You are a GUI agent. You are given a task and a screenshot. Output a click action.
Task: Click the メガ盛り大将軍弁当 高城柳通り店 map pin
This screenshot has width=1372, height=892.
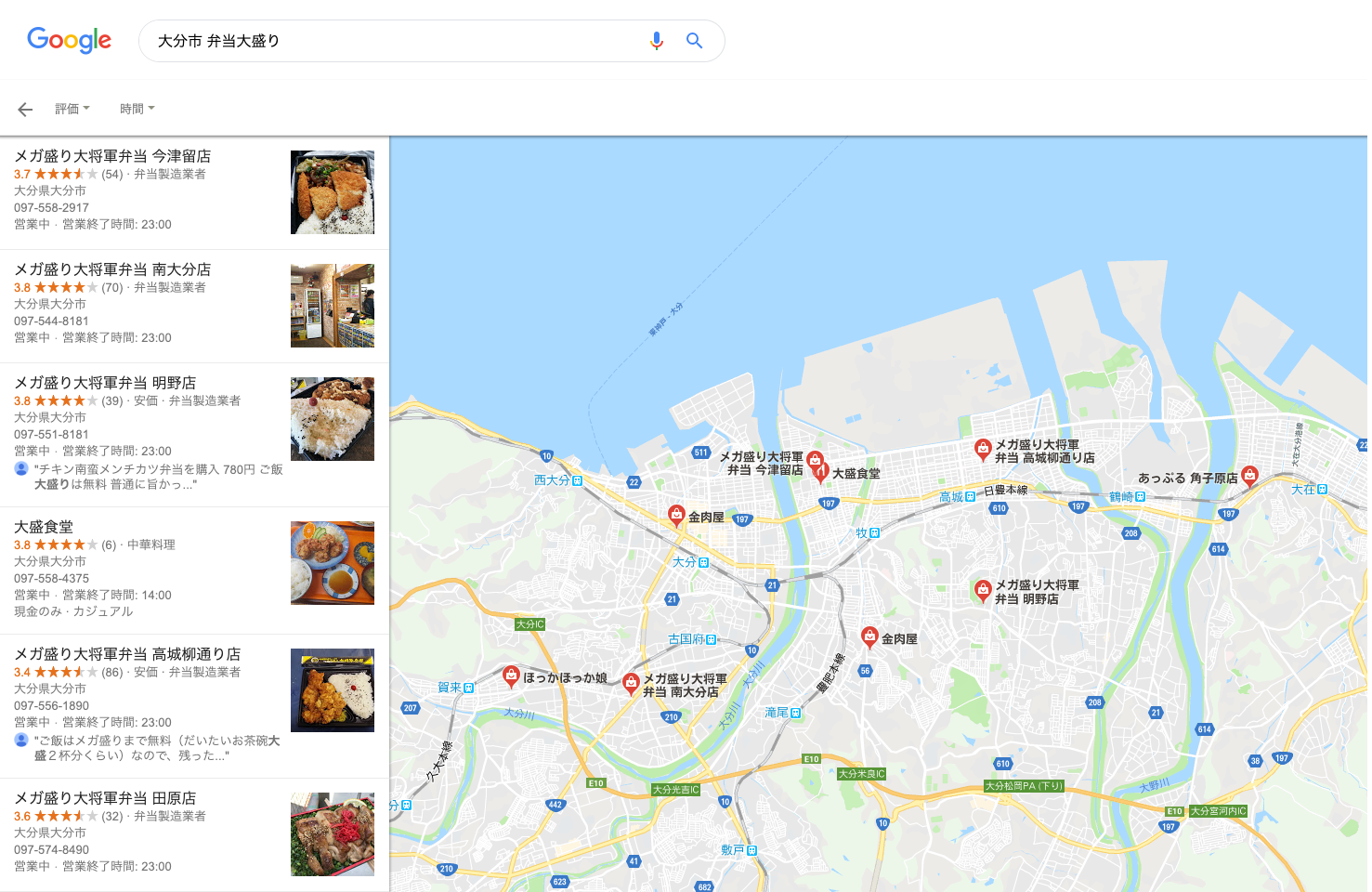point(982,450)
